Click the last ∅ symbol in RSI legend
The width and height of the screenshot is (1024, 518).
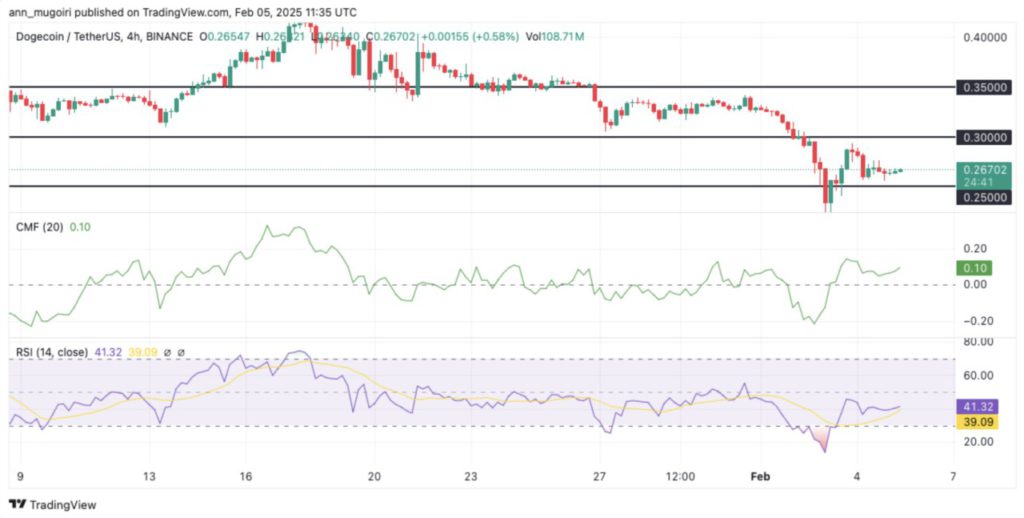pos(181,353)
